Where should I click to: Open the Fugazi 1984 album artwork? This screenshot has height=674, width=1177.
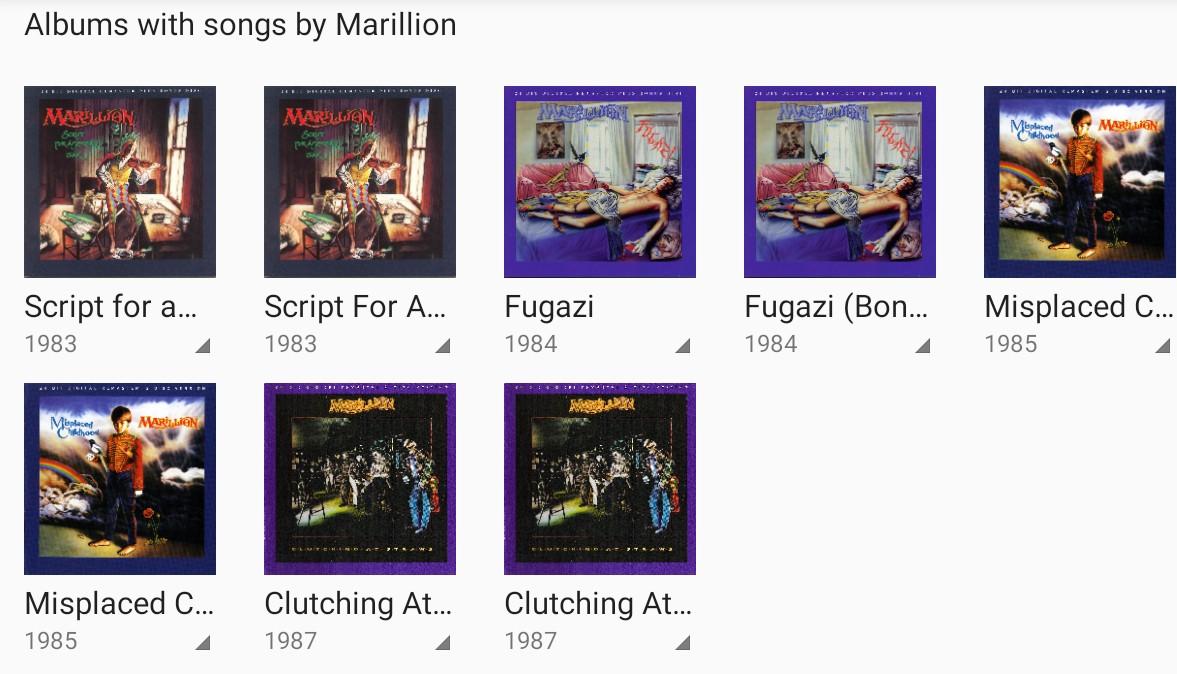click(x=600, y=182)
